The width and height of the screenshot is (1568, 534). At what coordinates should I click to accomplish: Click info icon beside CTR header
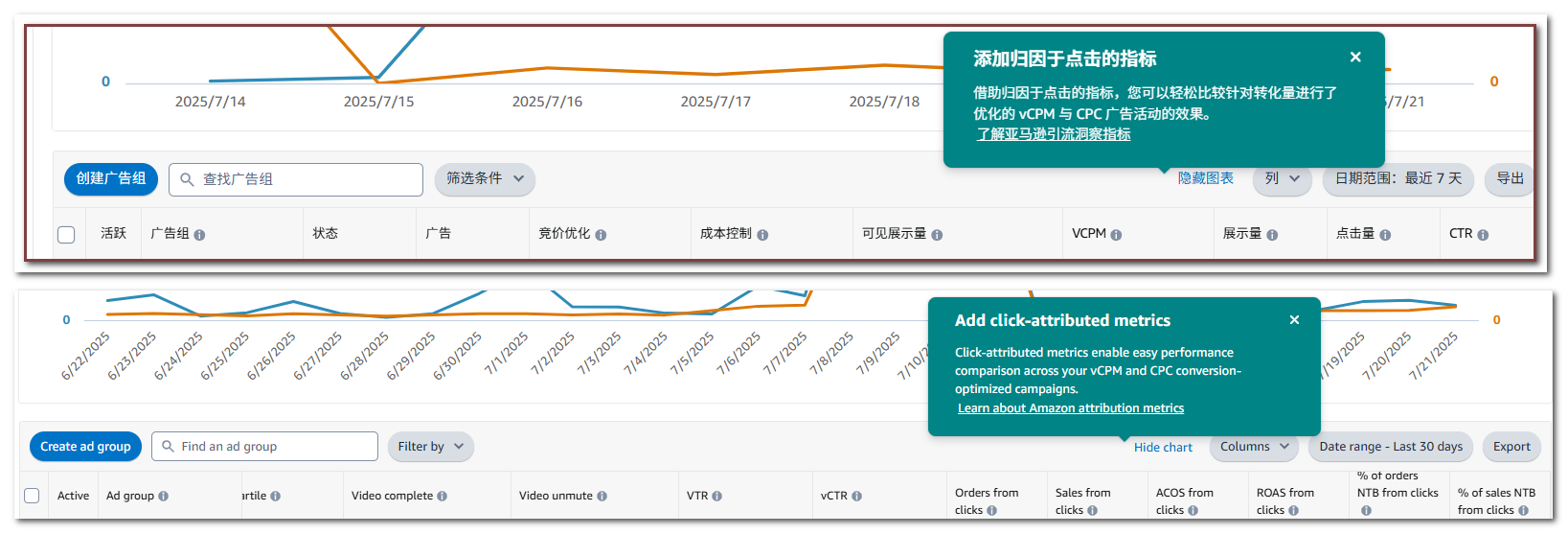[x=1483, y=235]
